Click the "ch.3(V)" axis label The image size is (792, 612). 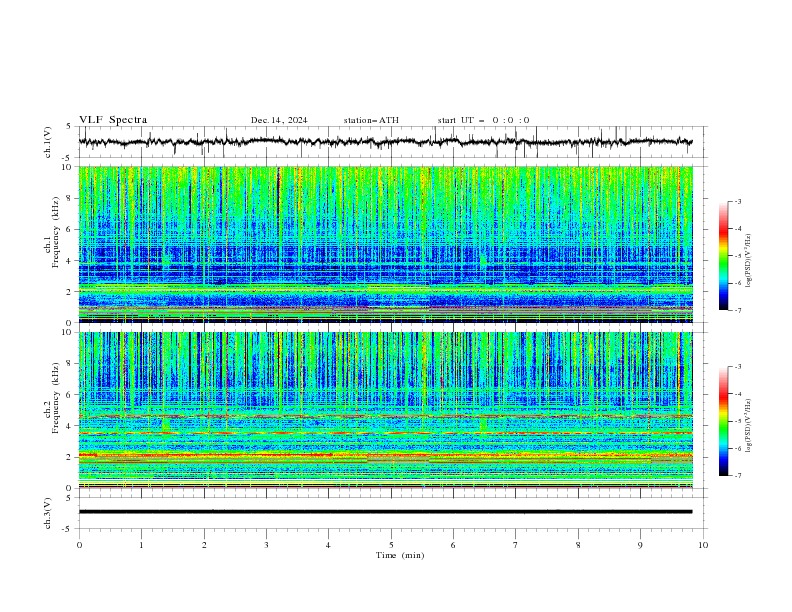(x=48, y=513)
